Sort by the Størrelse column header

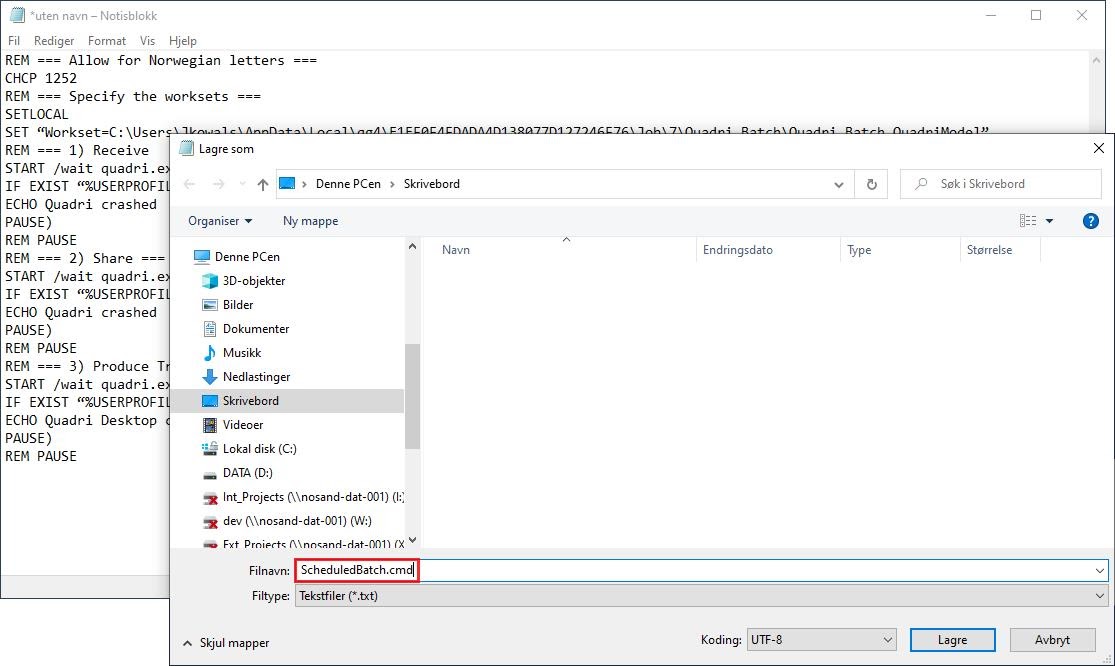coord(989,250)
